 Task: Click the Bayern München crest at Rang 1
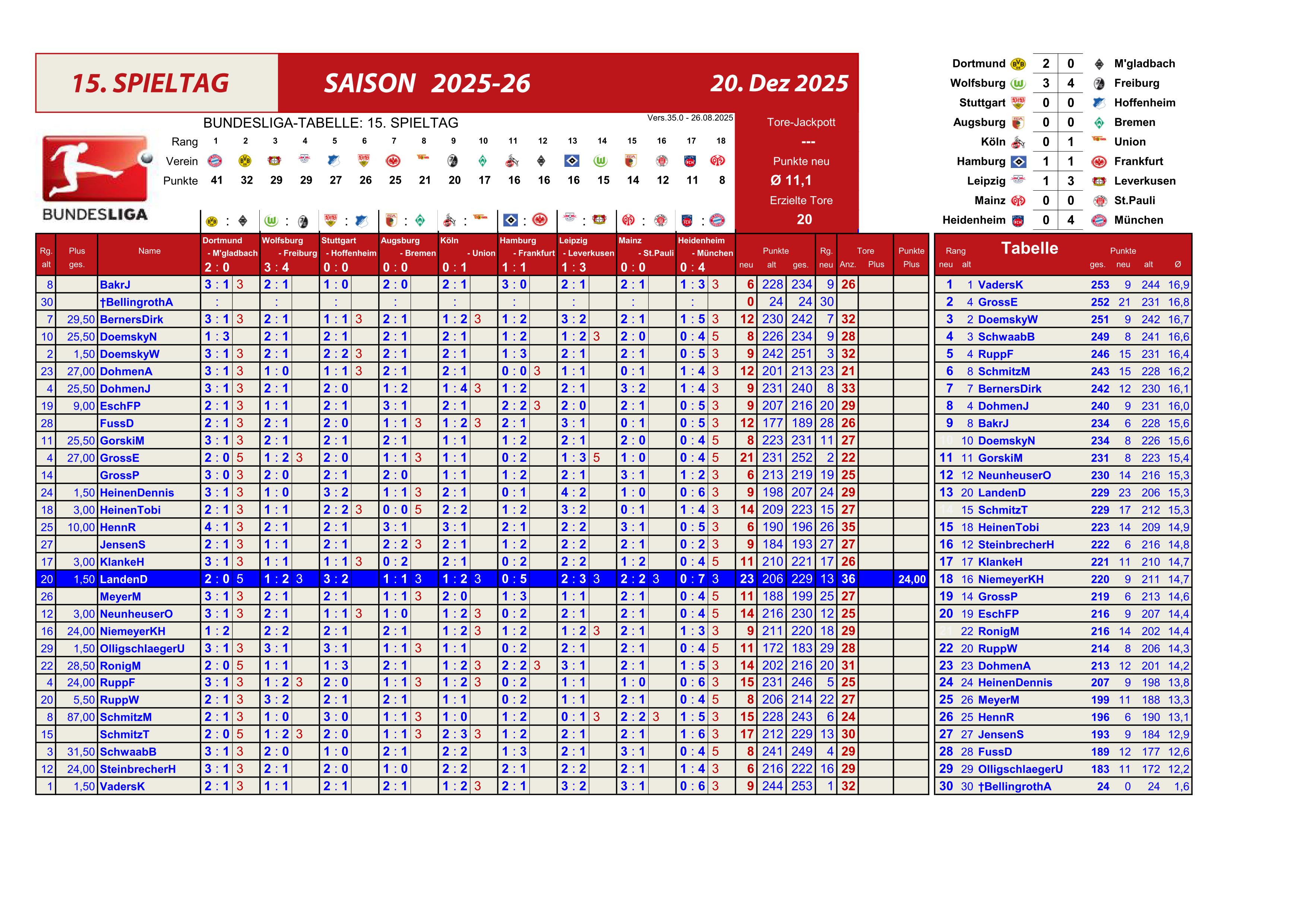point(215,161)
